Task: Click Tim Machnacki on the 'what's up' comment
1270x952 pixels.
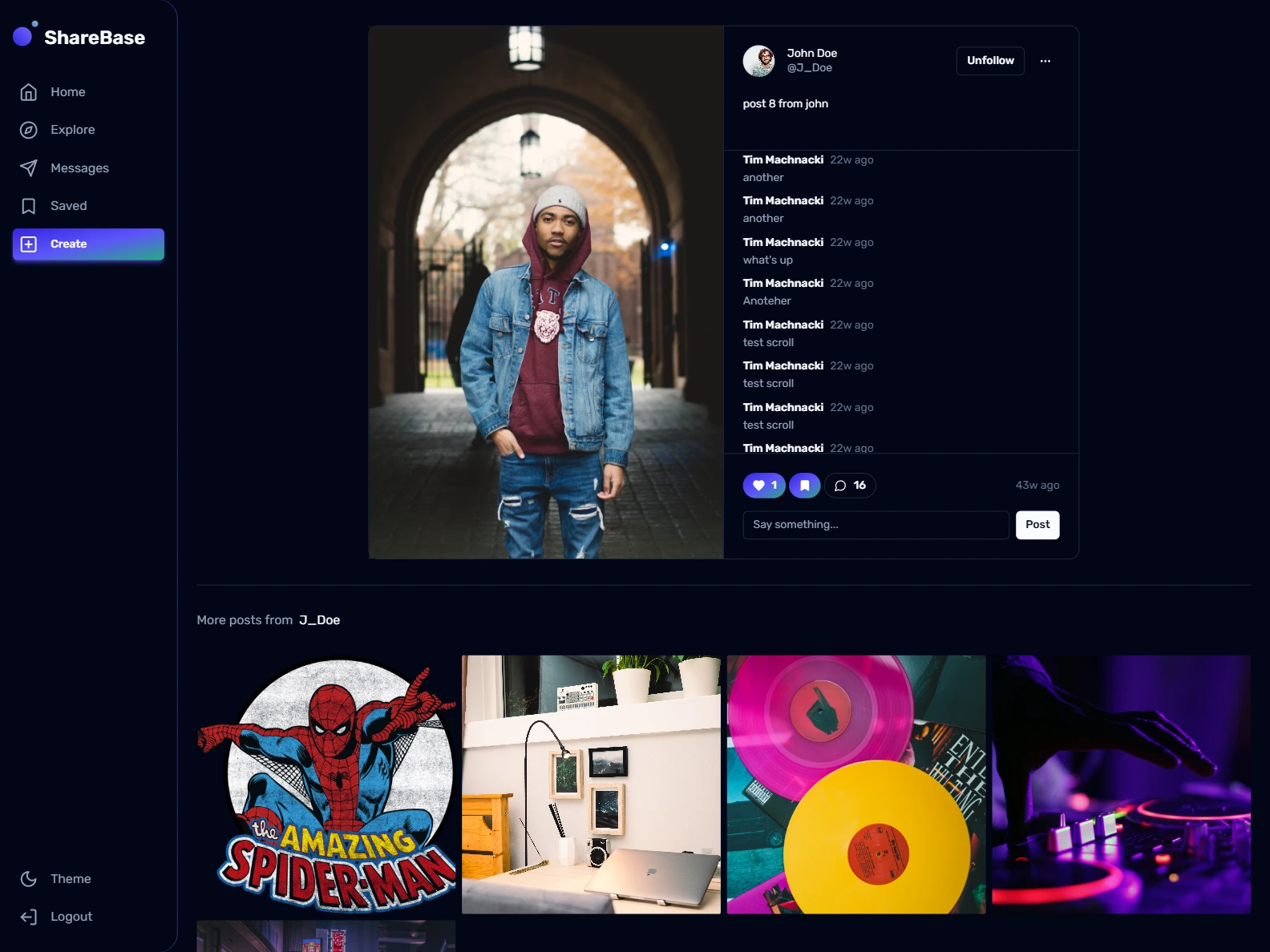Action: (783, 242)
